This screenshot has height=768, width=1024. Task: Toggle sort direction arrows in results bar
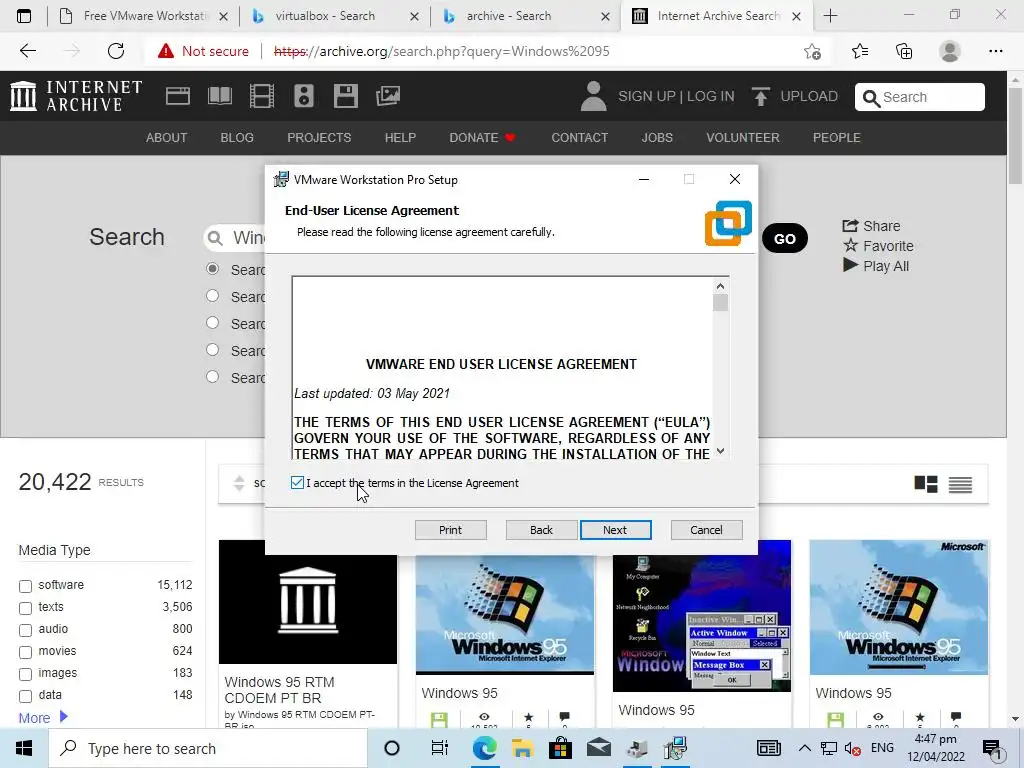pyautogui.click(x=239, y=483)
